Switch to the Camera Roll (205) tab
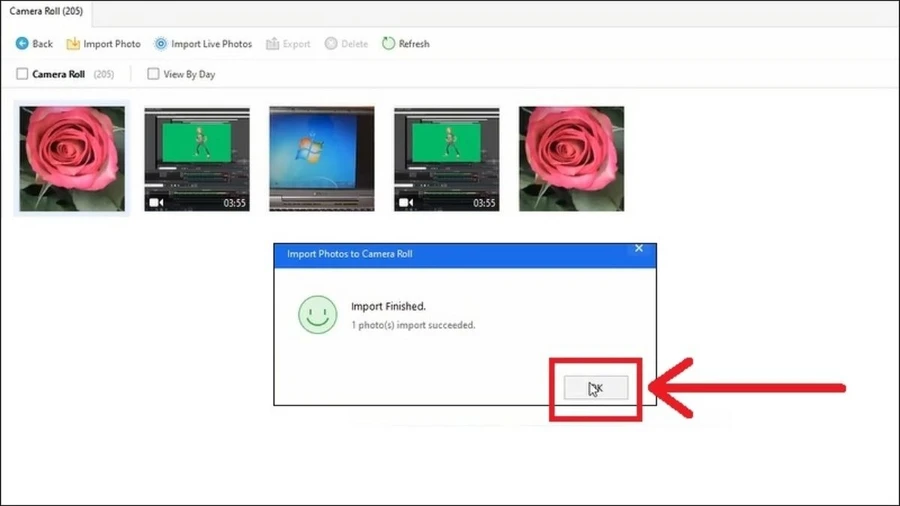Image resolution: width=900 pixels, height=506 pixels. point(46,11)
